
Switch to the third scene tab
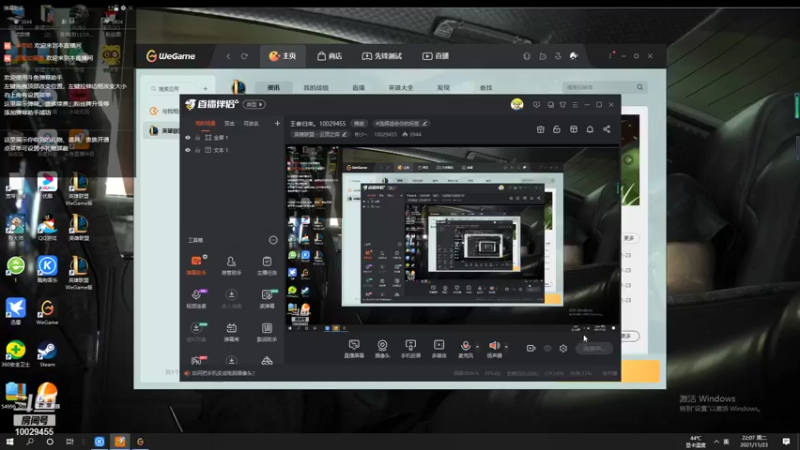251,123
